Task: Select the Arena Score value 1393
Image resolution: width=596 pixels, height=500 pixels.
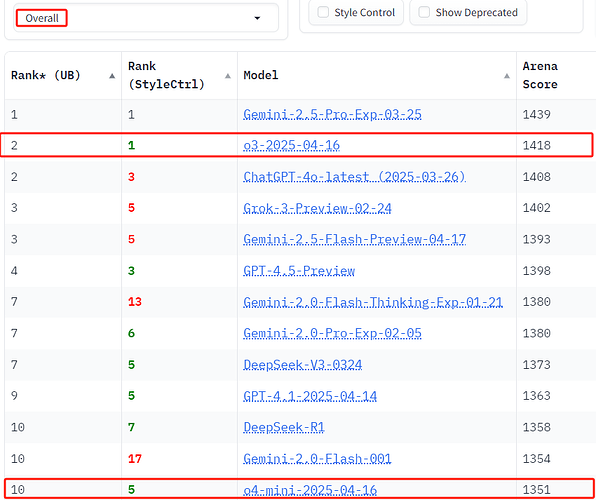Action: [536, 239]
